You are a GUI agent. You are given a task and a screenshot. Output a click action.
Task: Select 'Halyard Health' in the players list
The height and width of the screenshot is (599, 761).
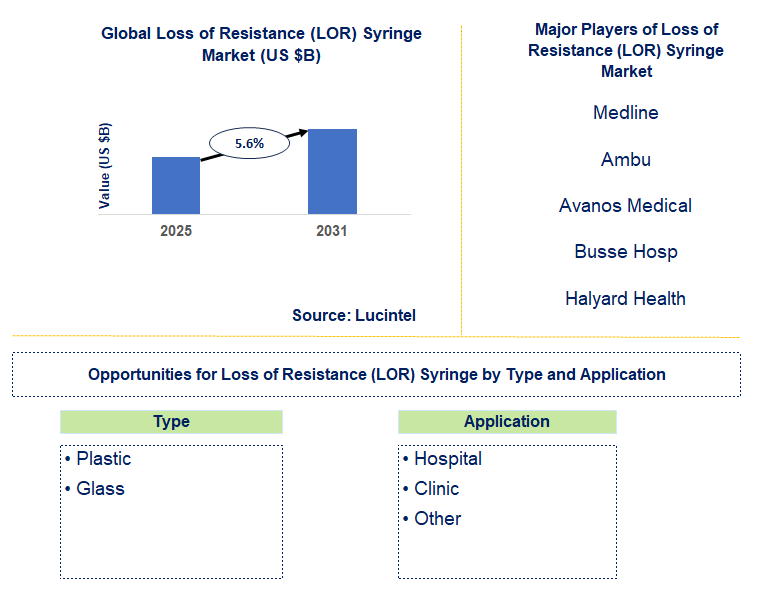click(x=625, y=299)
